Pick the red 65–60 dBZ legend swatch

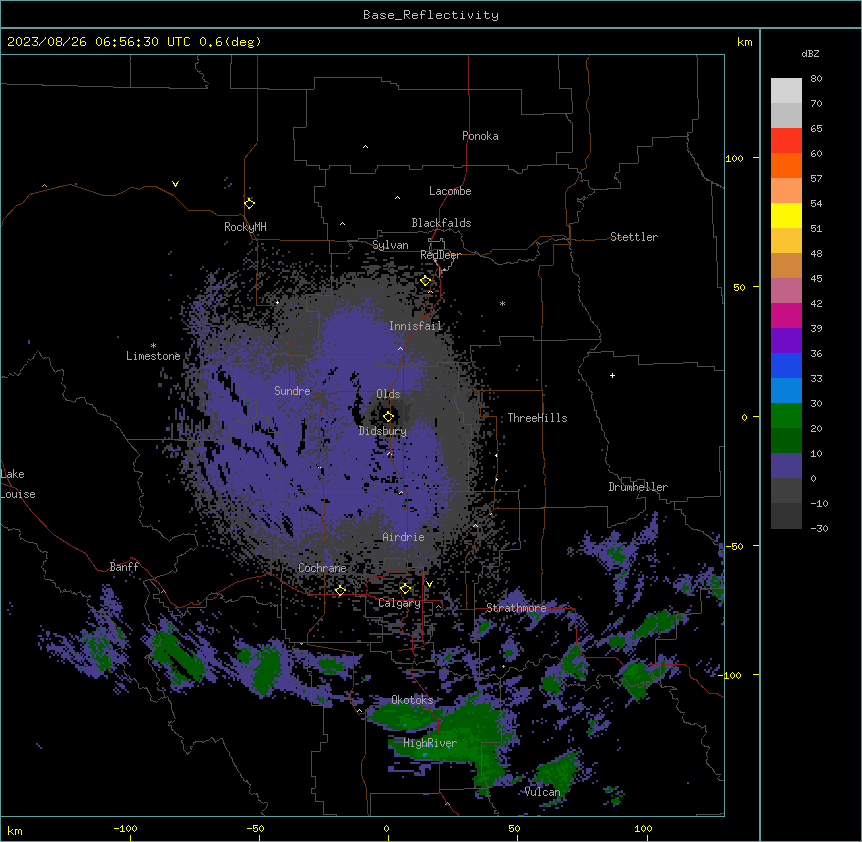tap(786, 141)
